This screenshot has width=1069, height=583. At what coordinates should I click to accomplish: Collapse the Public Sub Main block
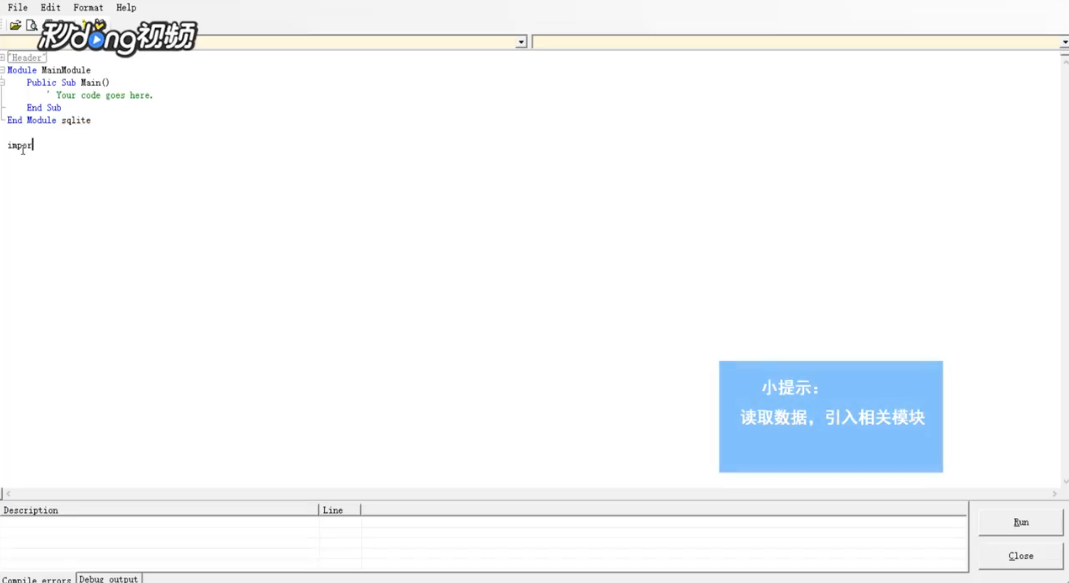click(x=3, y=83)
